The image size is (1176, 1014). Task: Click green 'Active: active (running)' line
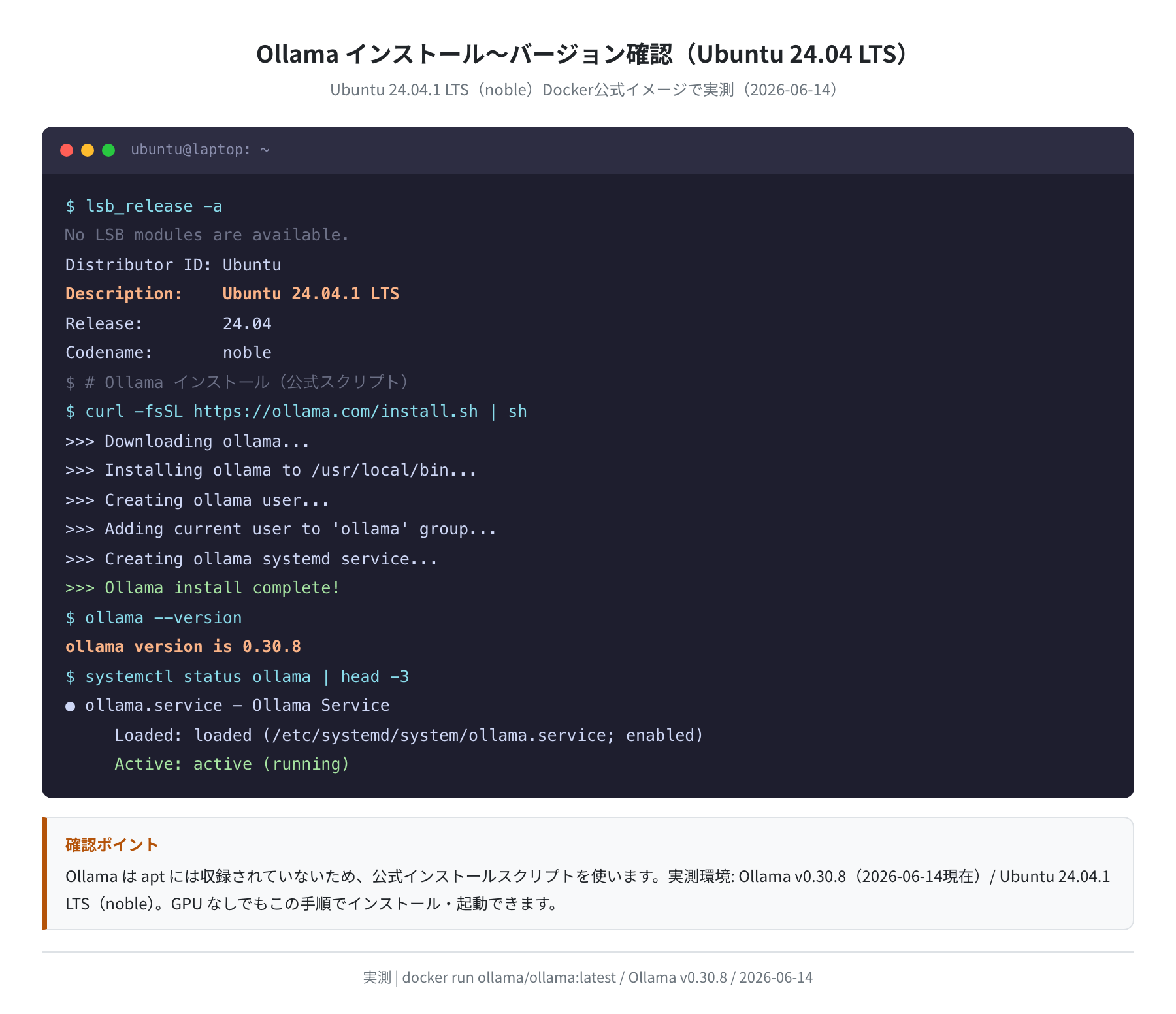(x=232, y=764)
